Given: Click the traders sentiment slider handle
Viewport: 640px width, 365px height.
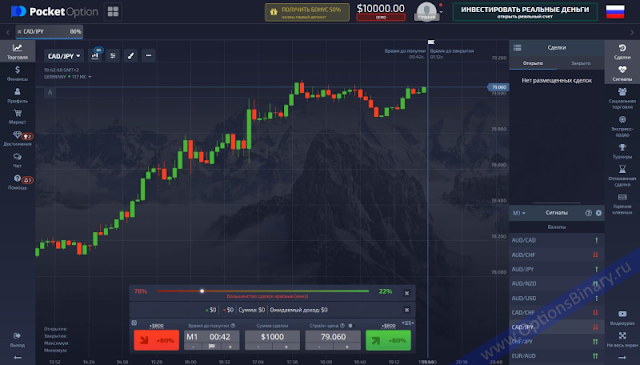Looking at the screenshot, I should 202,291.
